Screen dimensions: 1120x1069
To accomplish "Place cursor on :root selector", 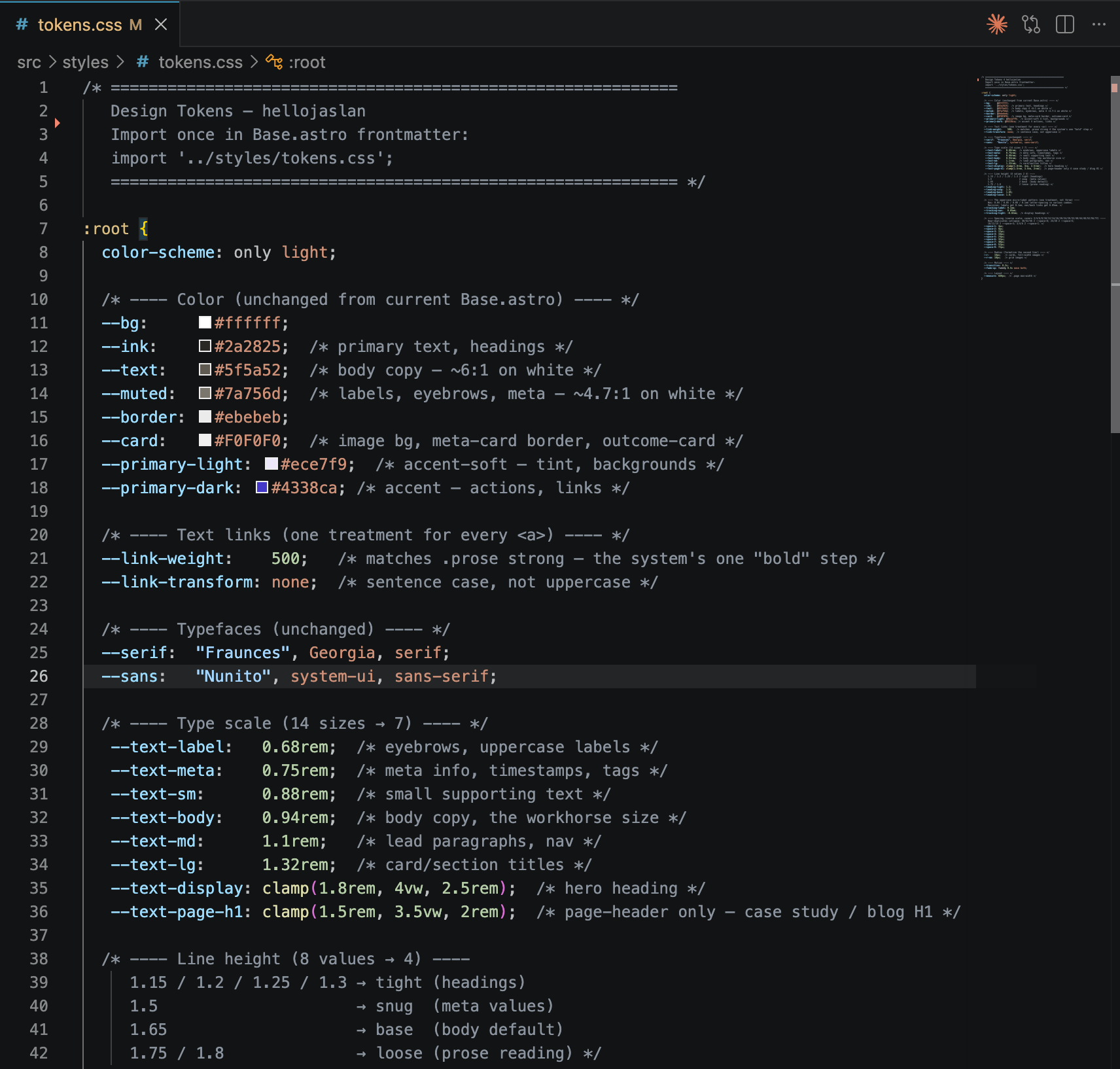I will [106, 228].
